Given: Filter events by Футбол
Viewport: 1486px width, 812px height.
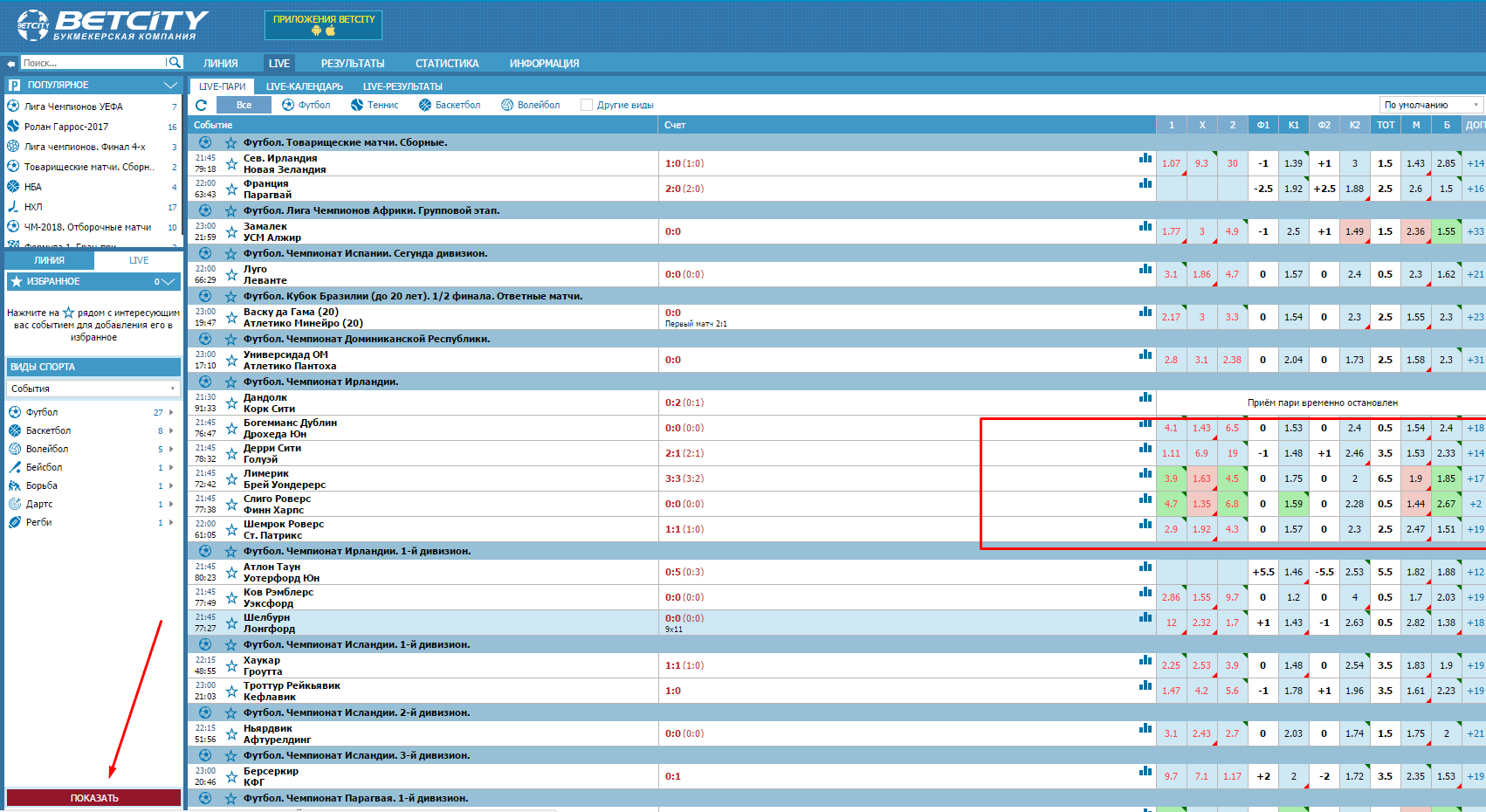Looking at the screenshot, I should pos(306,105).
